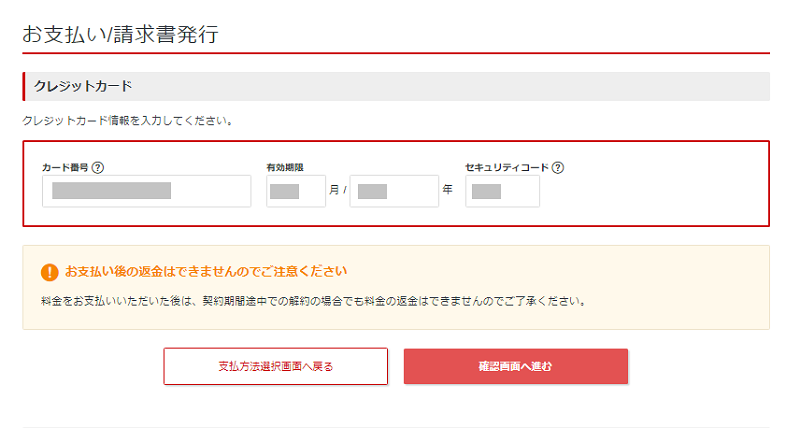Click the セキュリティコード field label
Viewport: 800px width, 428px height.
point(506,168)
